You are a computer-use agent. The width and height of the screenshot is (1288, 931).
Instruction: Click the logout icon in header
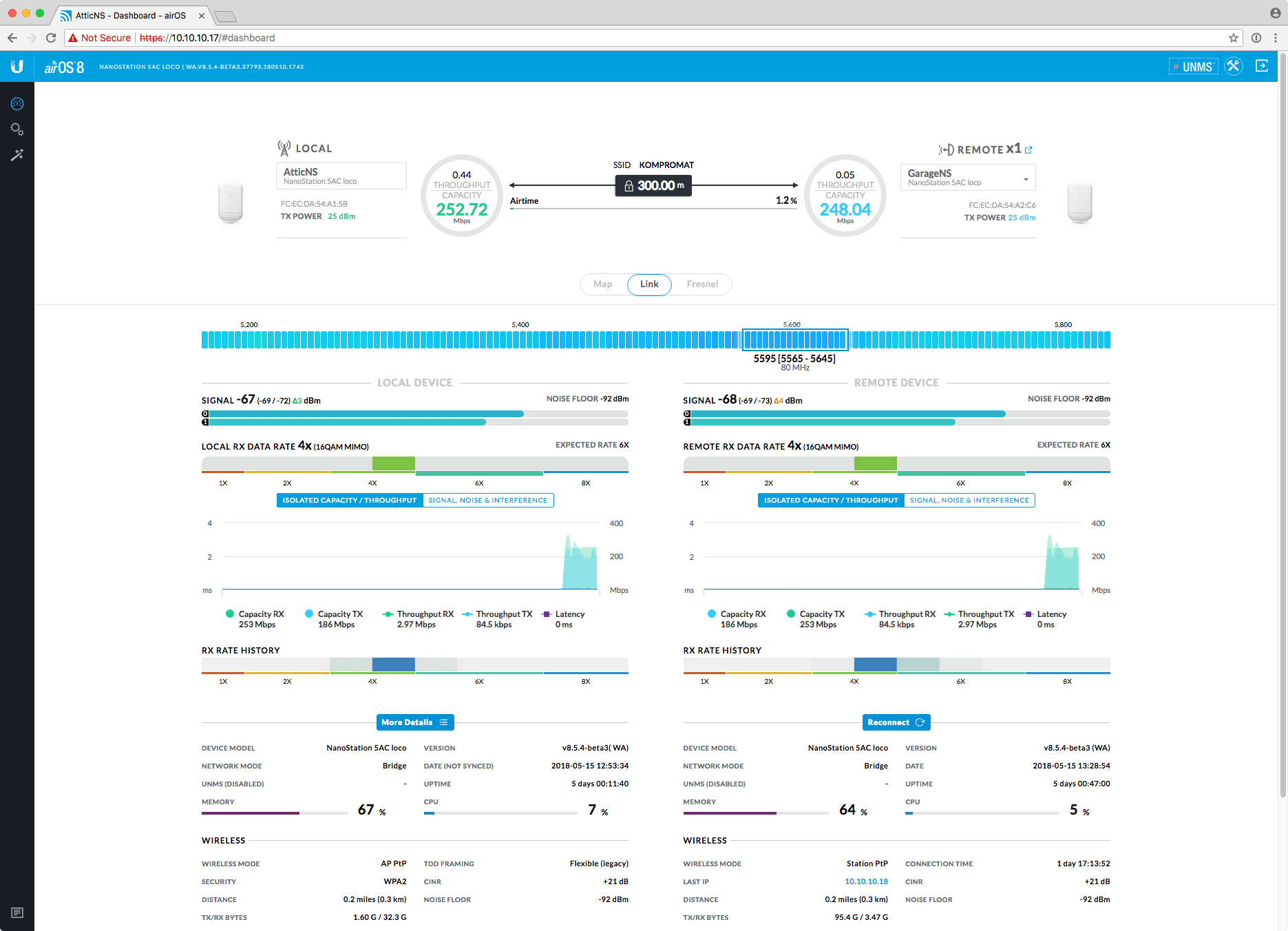(1262, 66)
